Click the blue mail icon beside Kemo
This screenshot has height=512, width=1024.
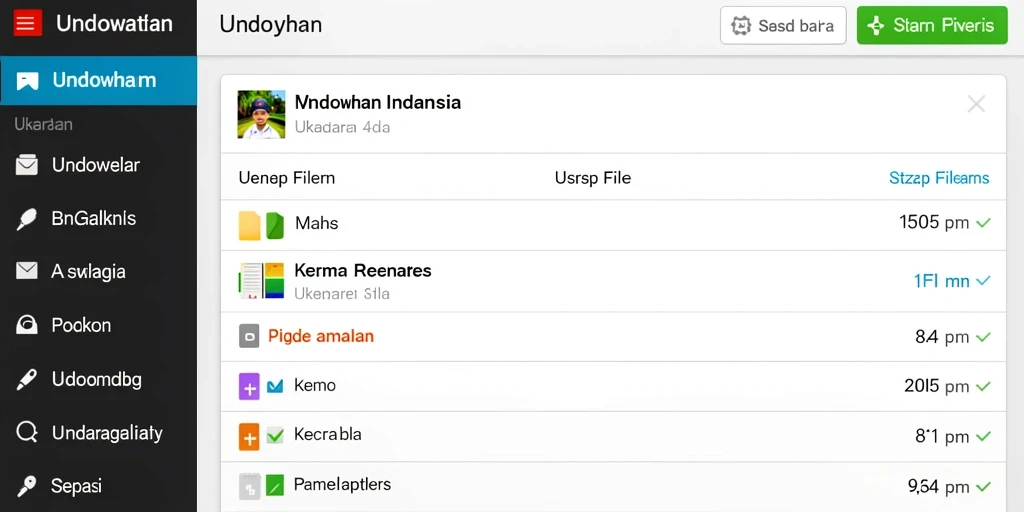pos(275,387)
